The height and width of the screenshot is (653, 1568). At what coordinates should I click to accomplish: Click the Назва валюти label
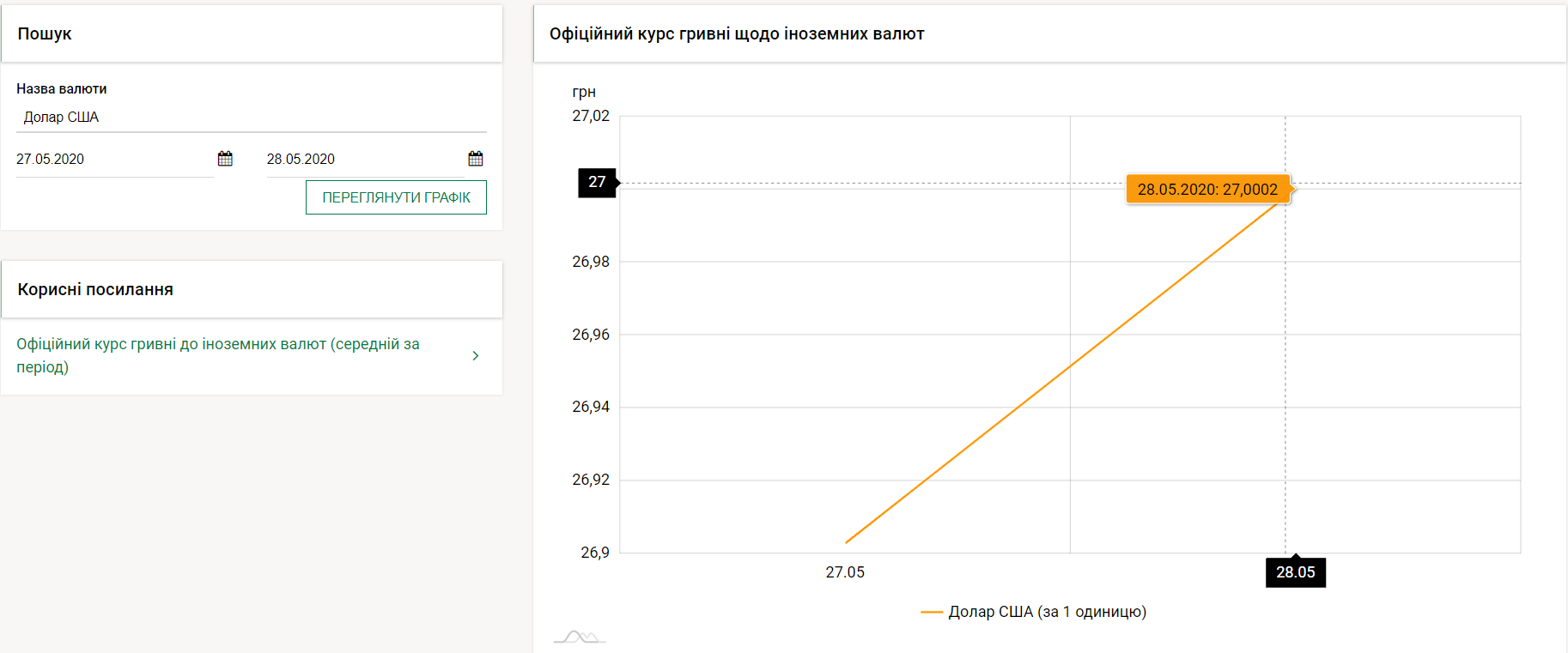[x=62, y=88]
